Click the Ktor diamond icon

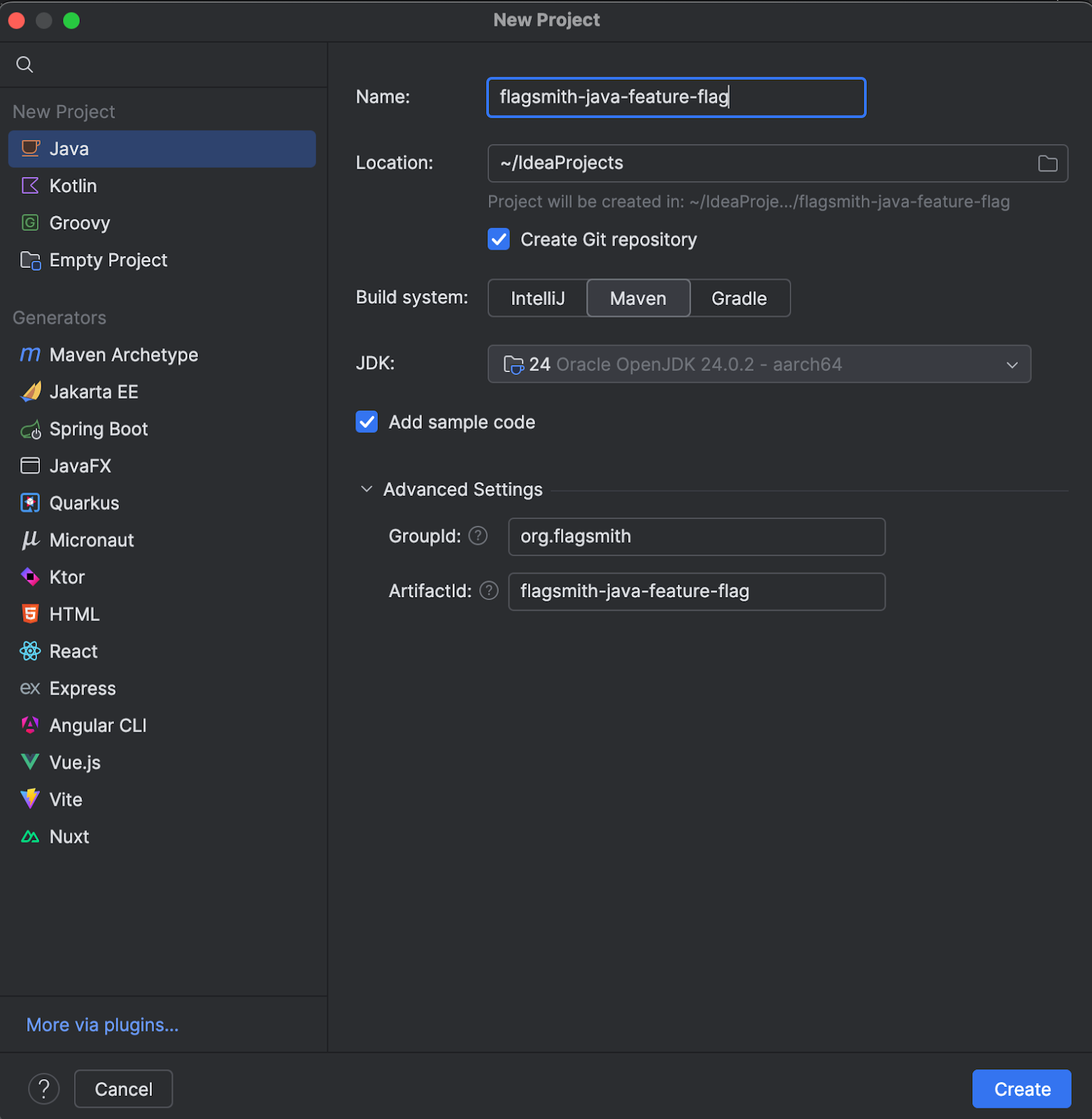click(x=30, y=577)
